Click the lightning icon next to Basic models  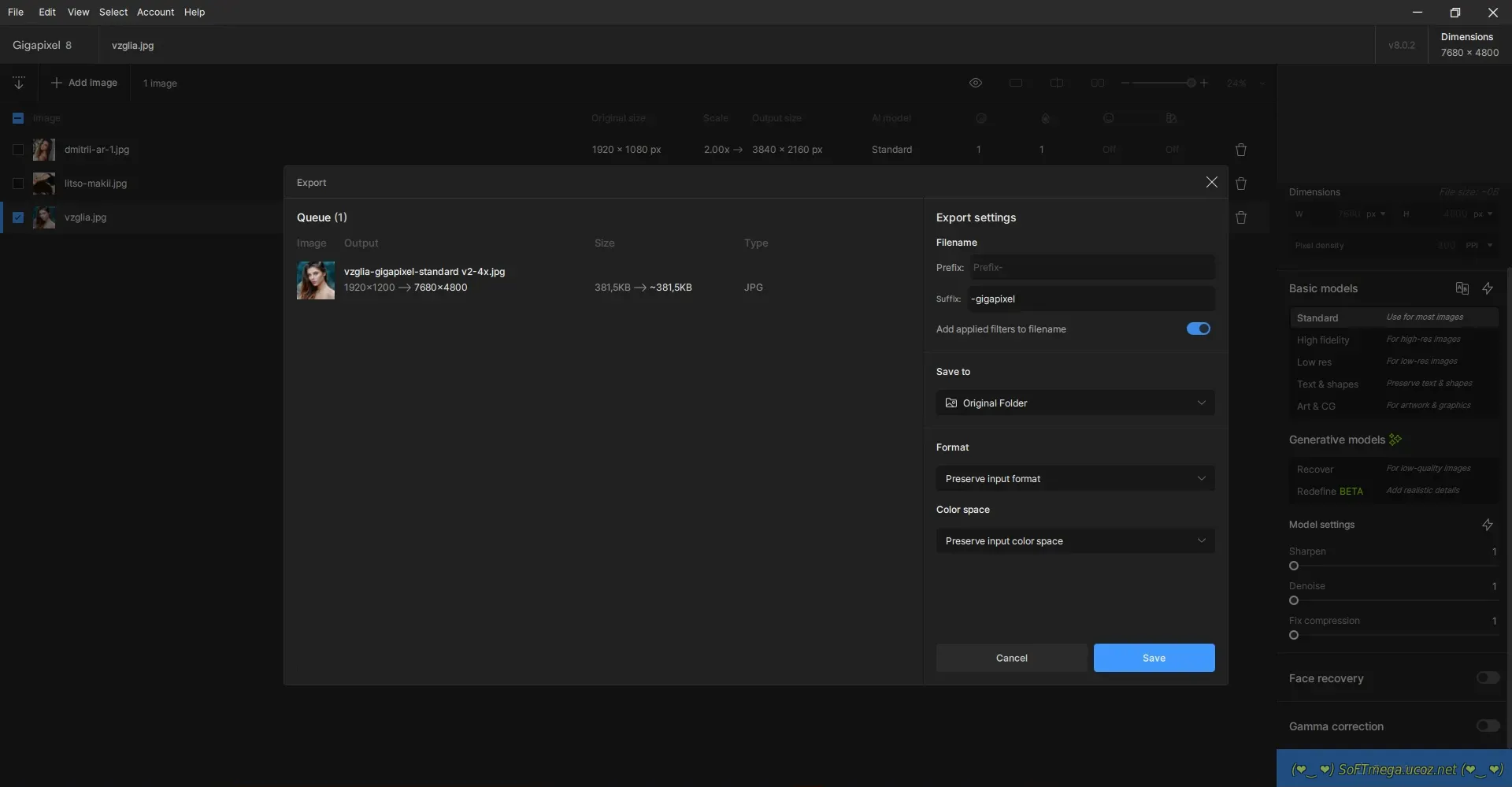click(x=1487, y=288)
